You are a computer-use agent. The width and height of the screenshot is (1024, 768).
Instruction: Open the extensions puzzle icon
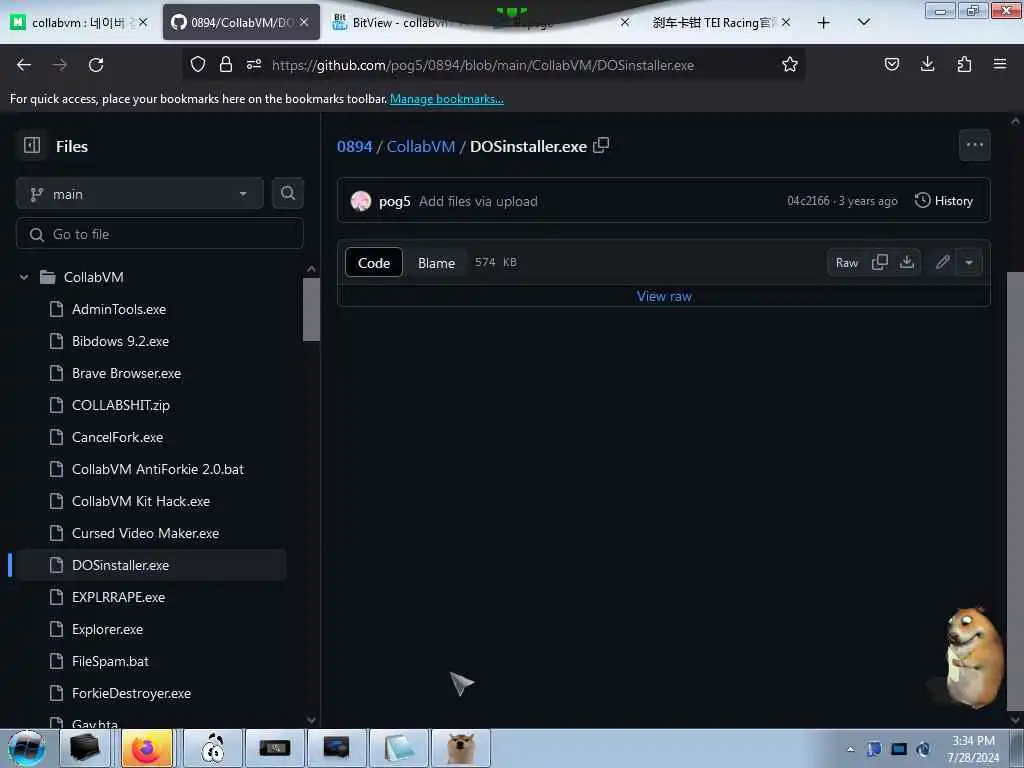pyautogui.click(x=964, y=64)
